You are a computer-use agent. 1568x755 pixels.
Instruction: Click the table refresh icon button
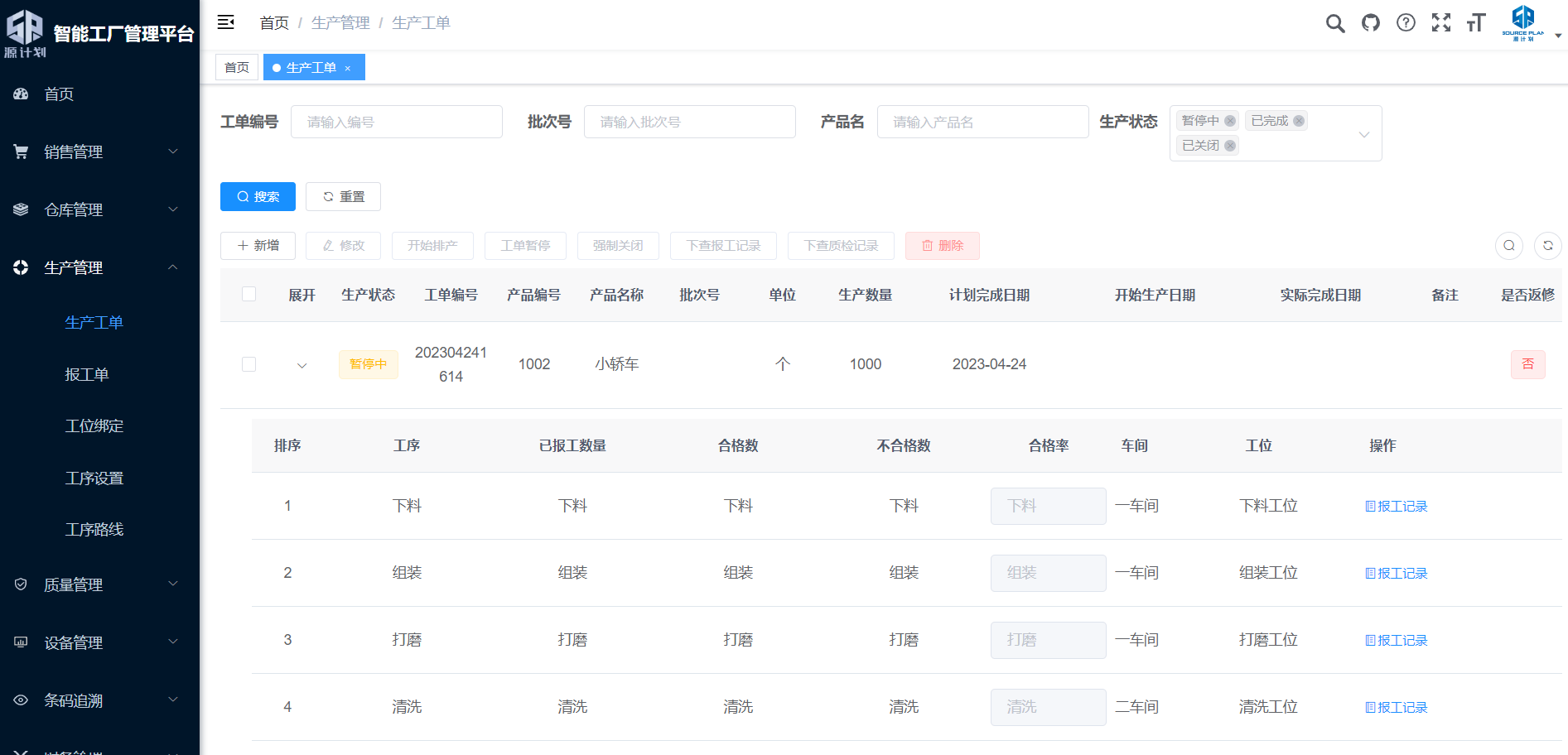(x=1547, y=246)
